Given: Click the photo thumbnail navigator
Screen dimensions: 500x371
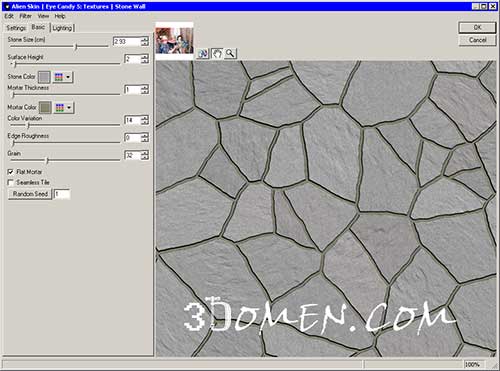Looking at the screenshot, I should (174, 41).
